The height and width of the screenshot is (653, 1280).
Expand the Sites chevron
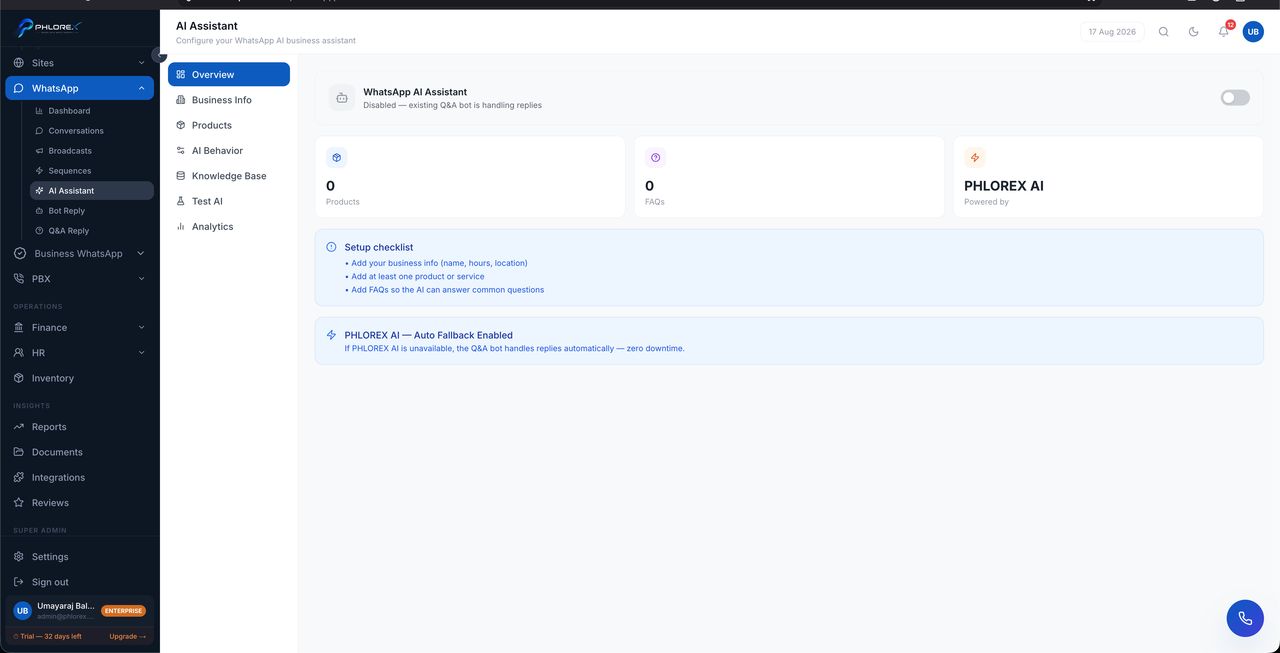[x=141, y=63]
